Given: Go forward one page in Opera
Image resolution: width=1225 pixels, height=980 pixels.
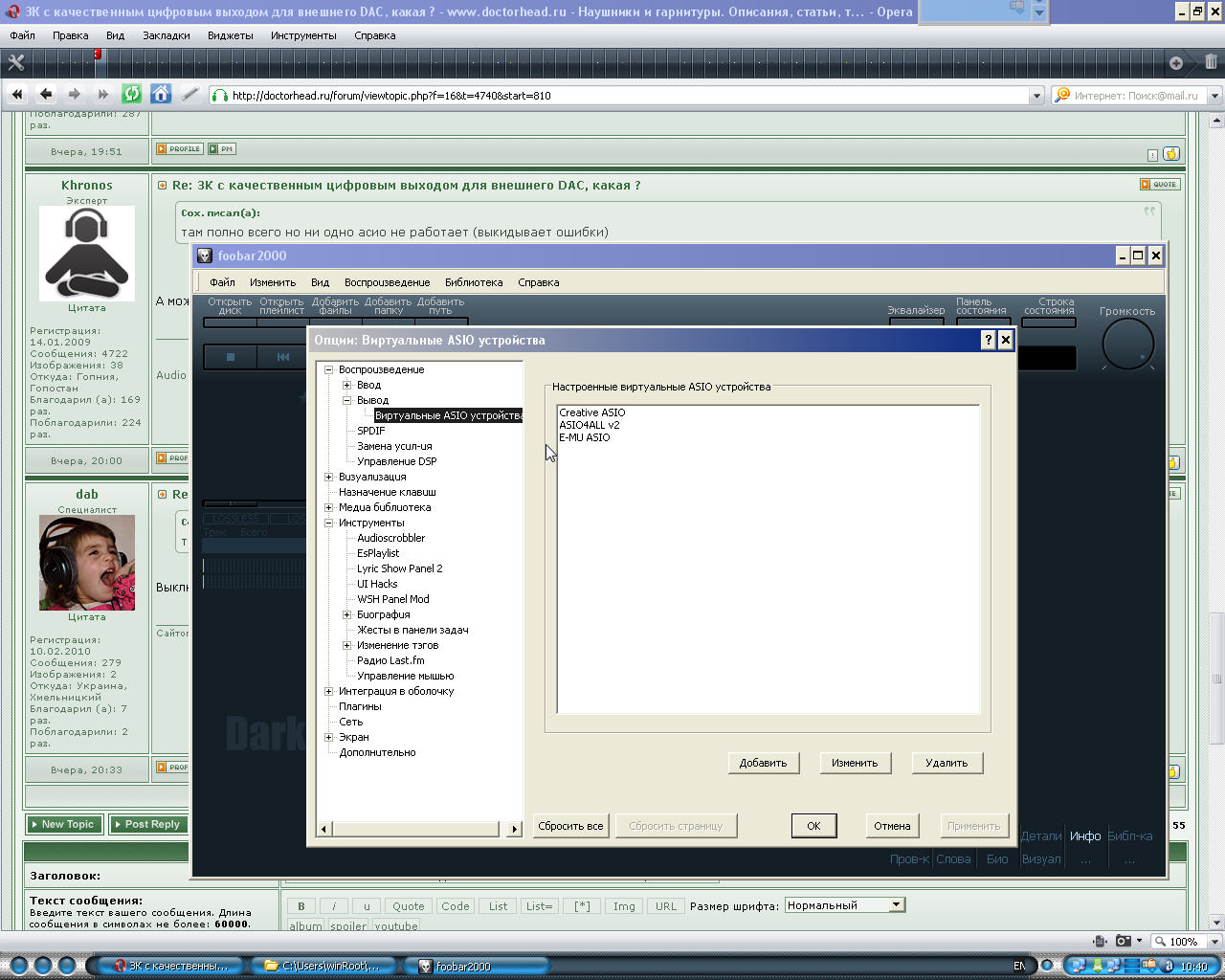Looking at the screenshot, I should click(x=74, y=94).
